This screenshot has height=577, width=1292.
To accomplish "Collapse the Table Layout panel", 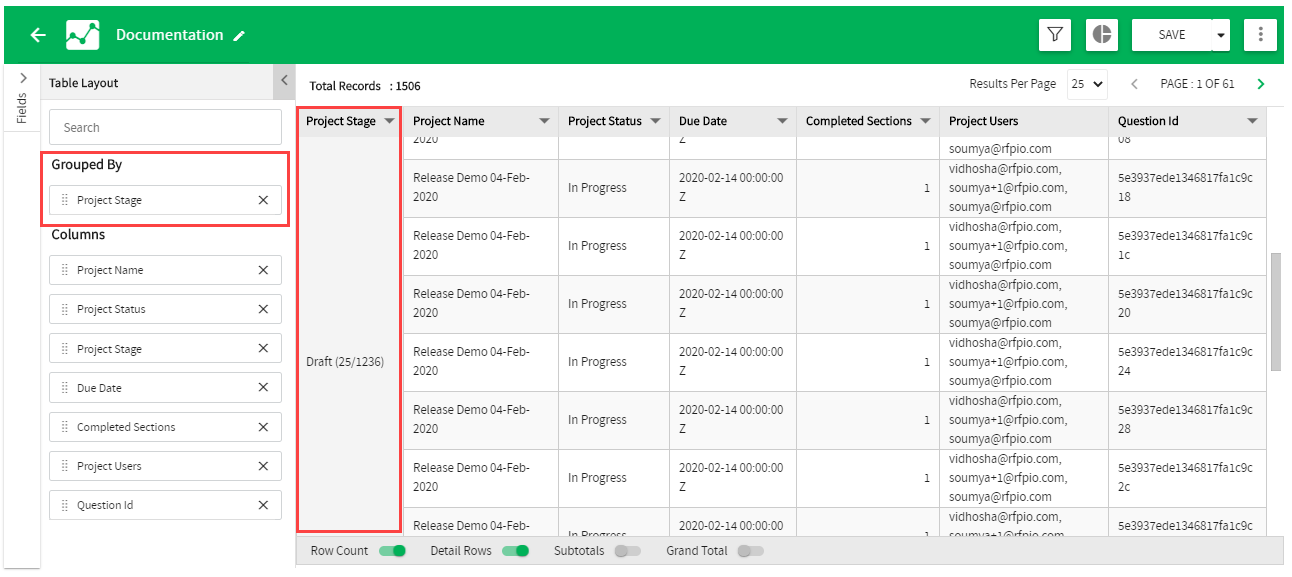I will tap(284, 81).
